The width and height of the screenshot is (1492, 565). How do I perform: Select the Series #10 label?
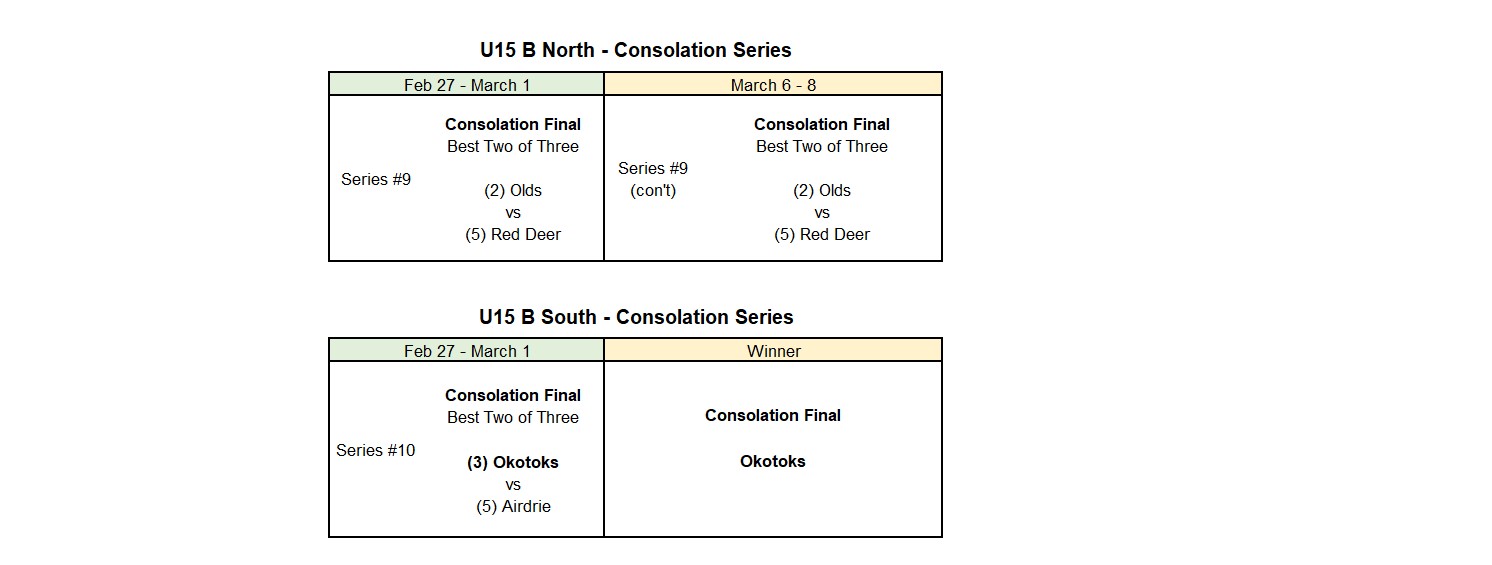tap(376, 450)
